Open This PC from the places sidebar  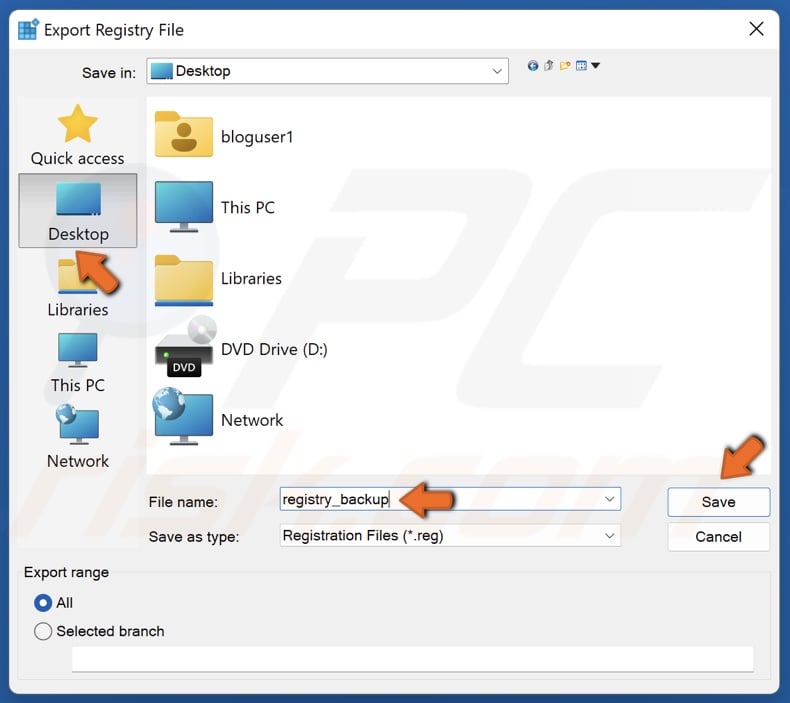78,363
